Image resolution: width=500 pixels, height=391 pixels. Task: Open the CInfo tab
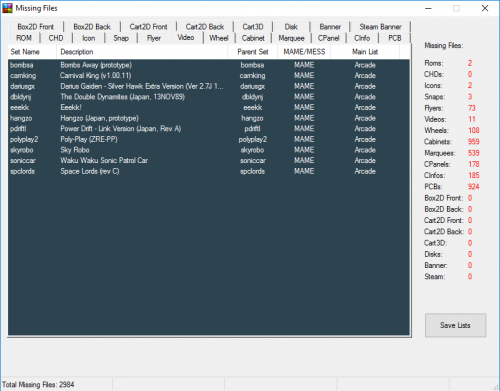point(362,38)
